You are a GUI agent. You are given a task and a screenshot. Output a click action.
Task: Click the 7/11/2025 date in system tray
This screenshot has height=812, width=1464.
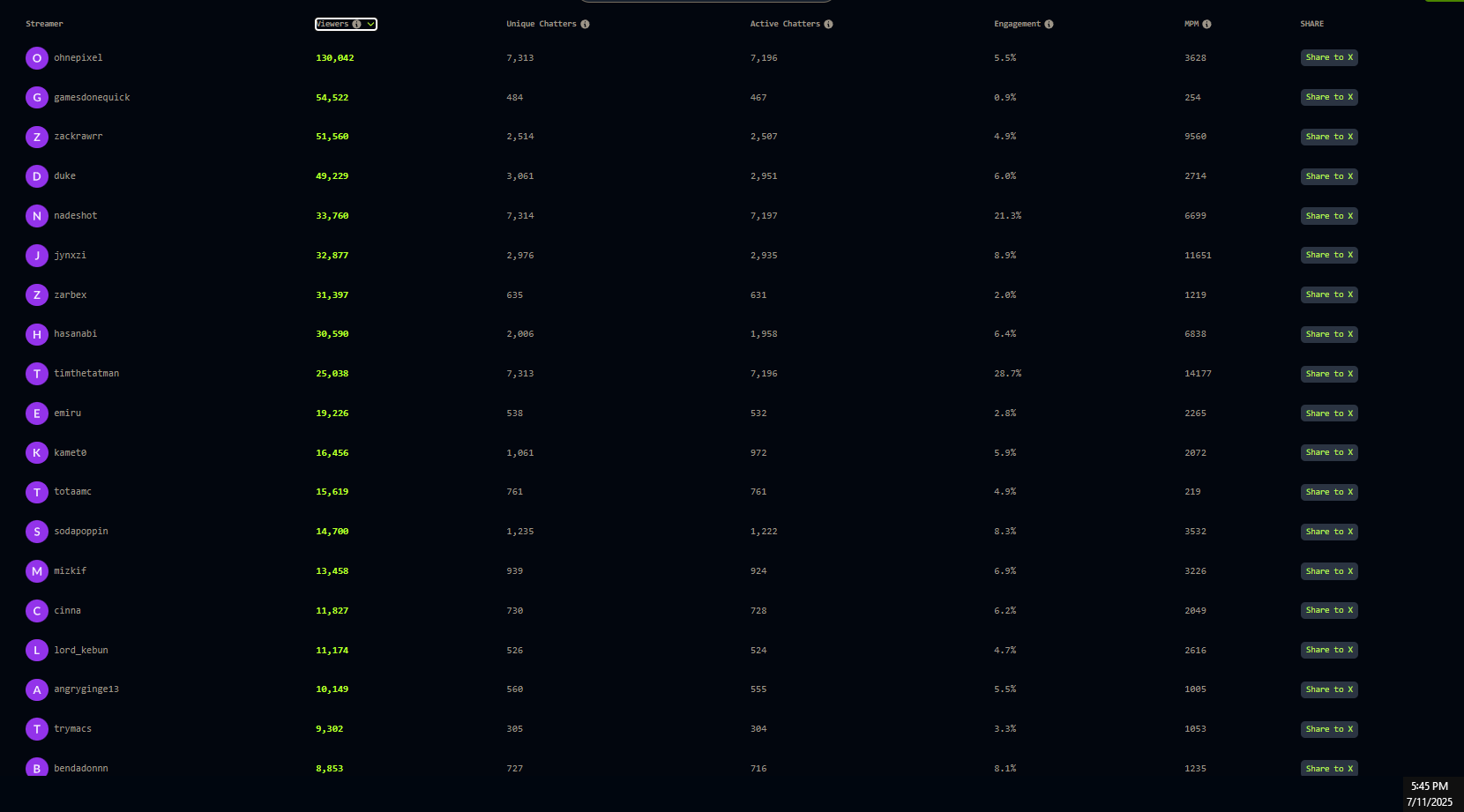[1430, 802]
